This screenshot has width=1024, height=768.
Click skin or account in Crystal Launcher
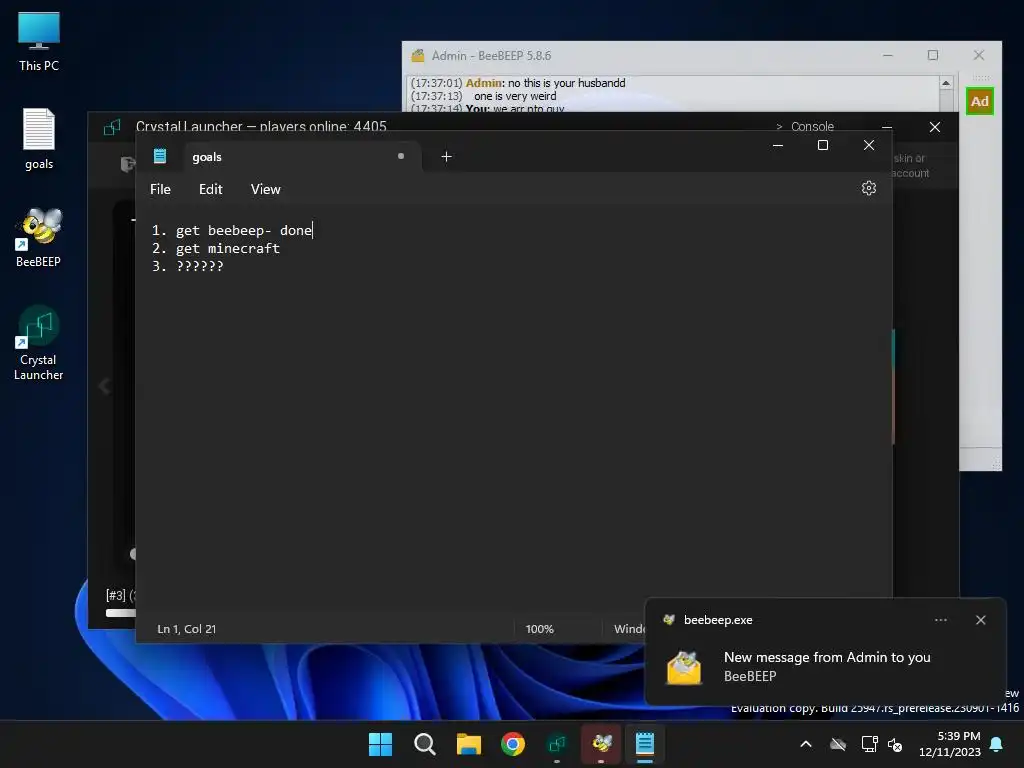click(x=910, y=165)
